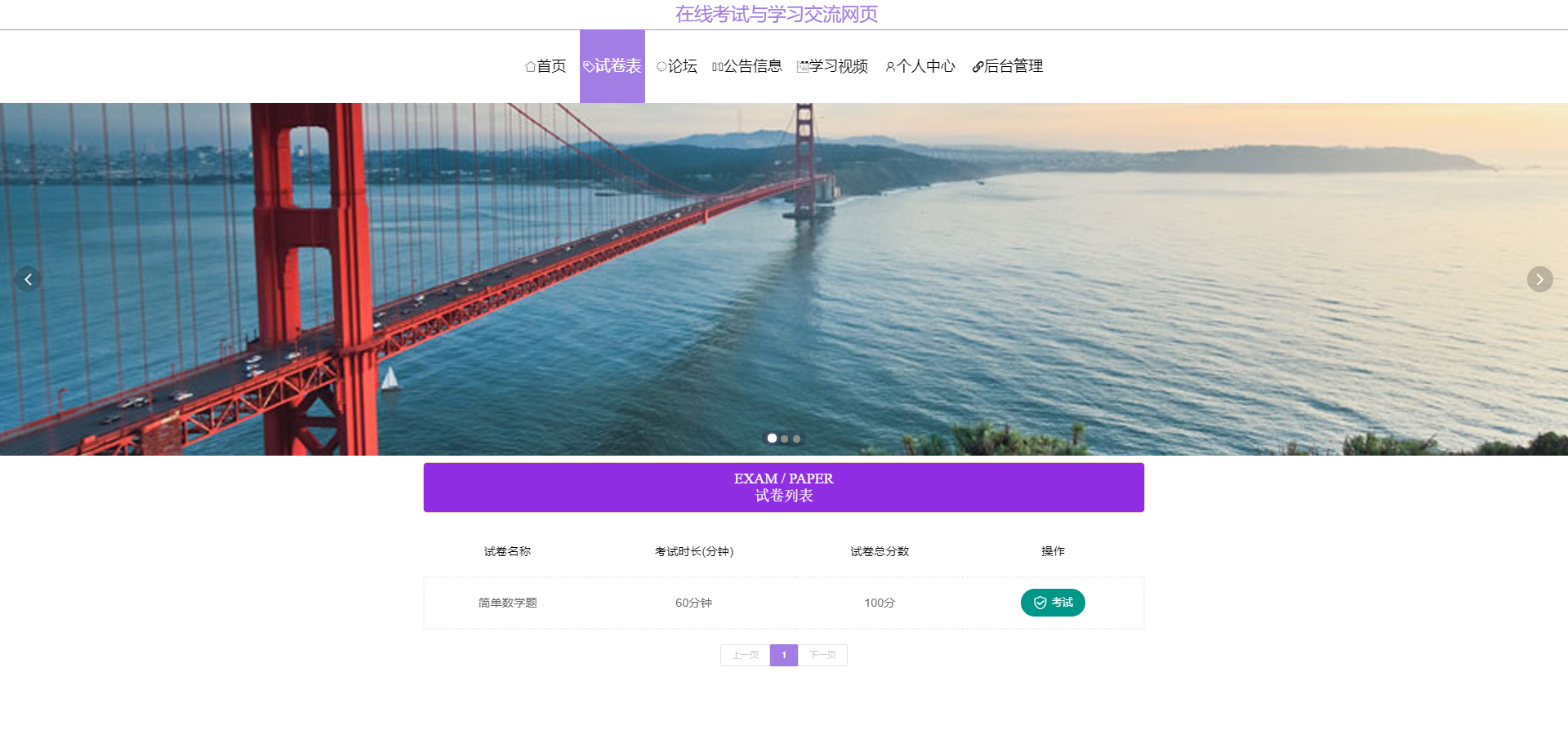Click the right carousel arrow

1539,278
